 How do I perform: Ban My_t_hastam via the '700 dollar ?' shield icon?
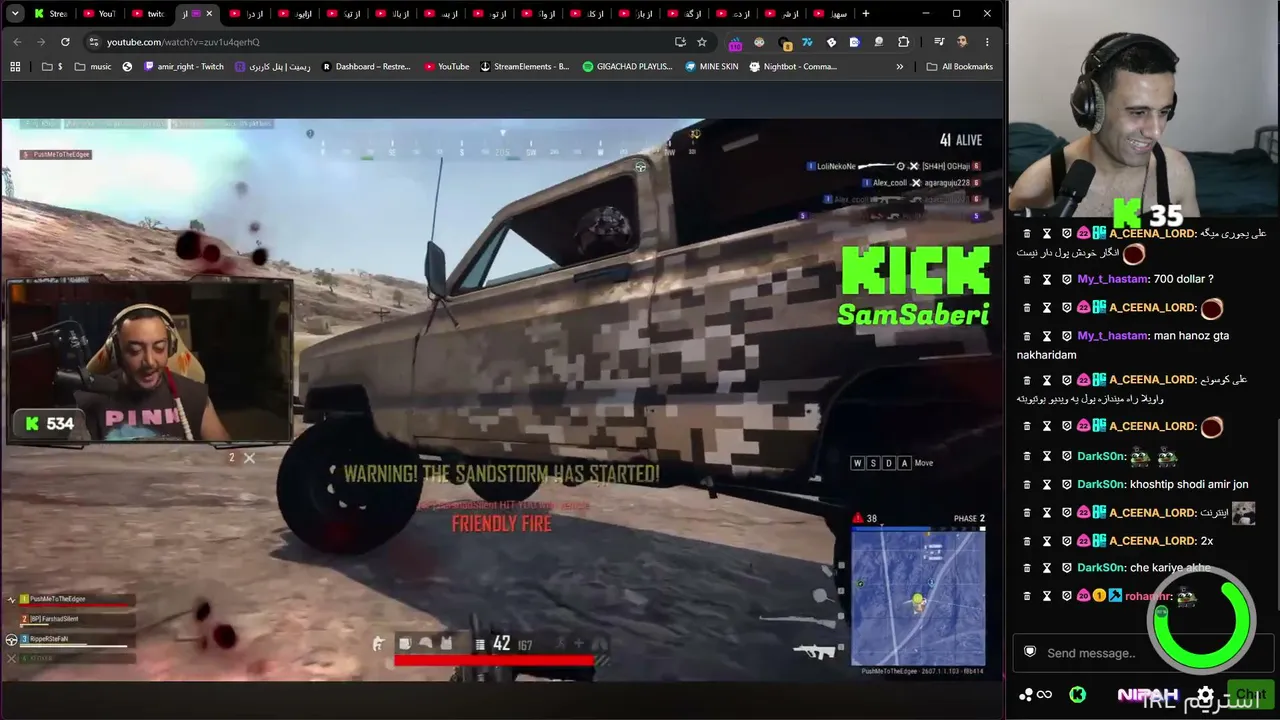(1067, 279)
